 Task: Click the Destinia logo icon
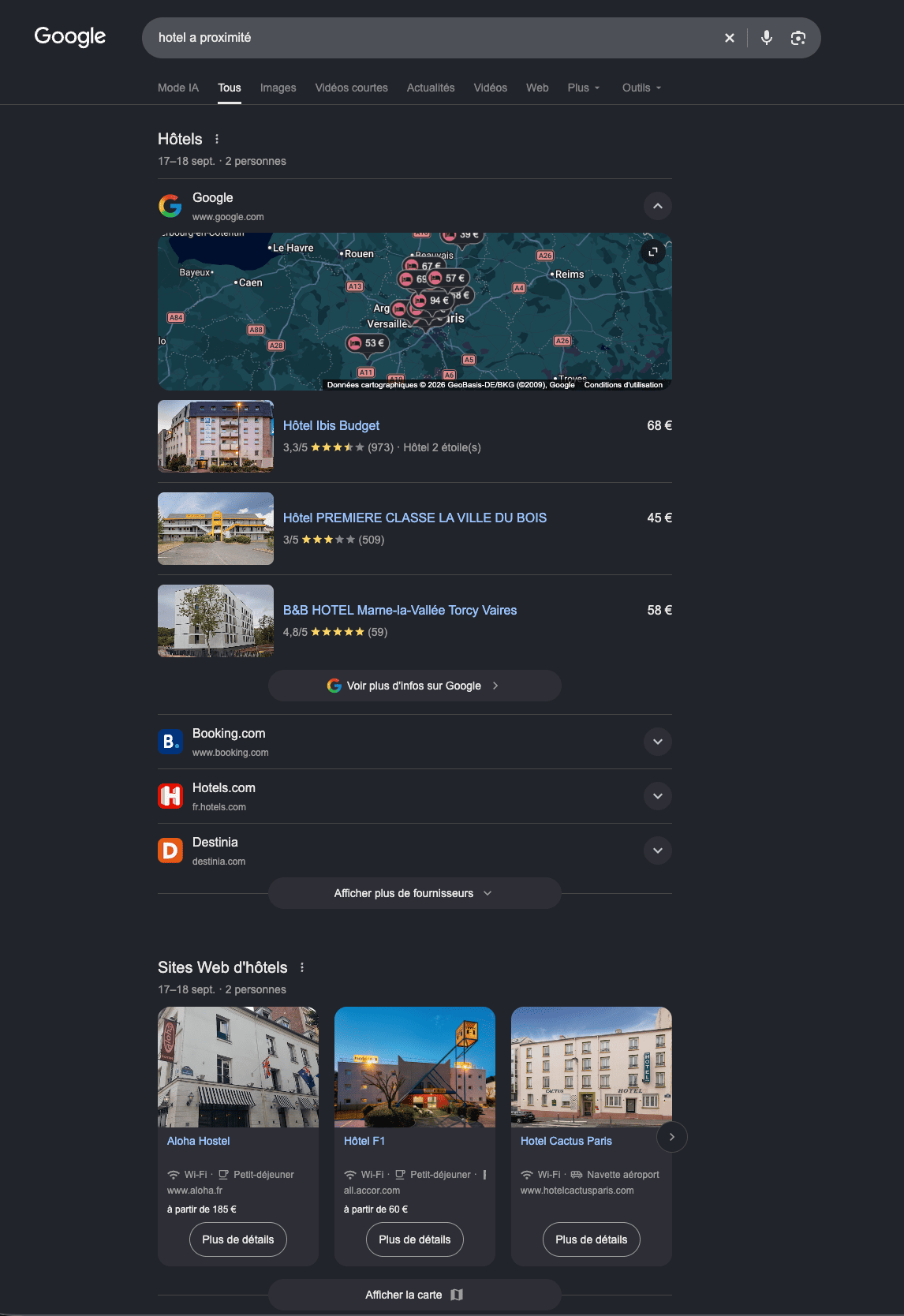[170, 851]
